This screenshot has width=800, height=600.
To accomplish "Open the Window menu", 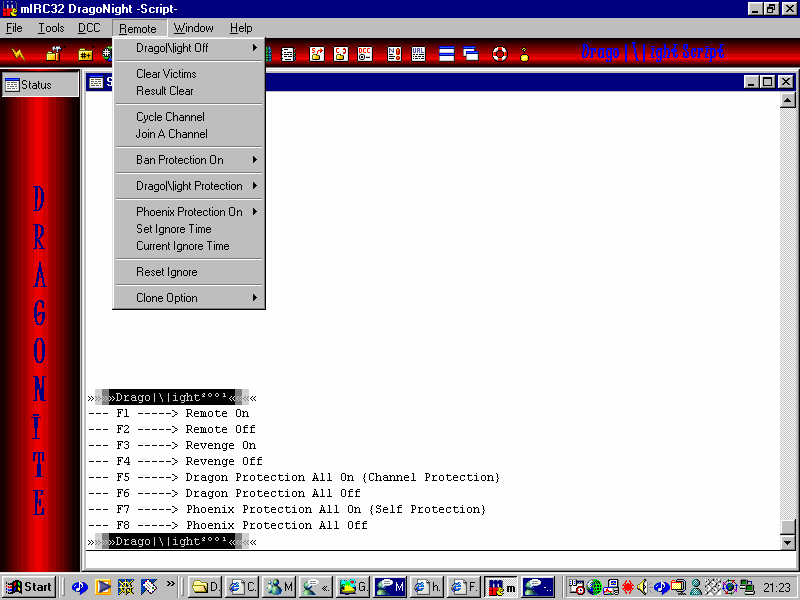I will 193,28.
